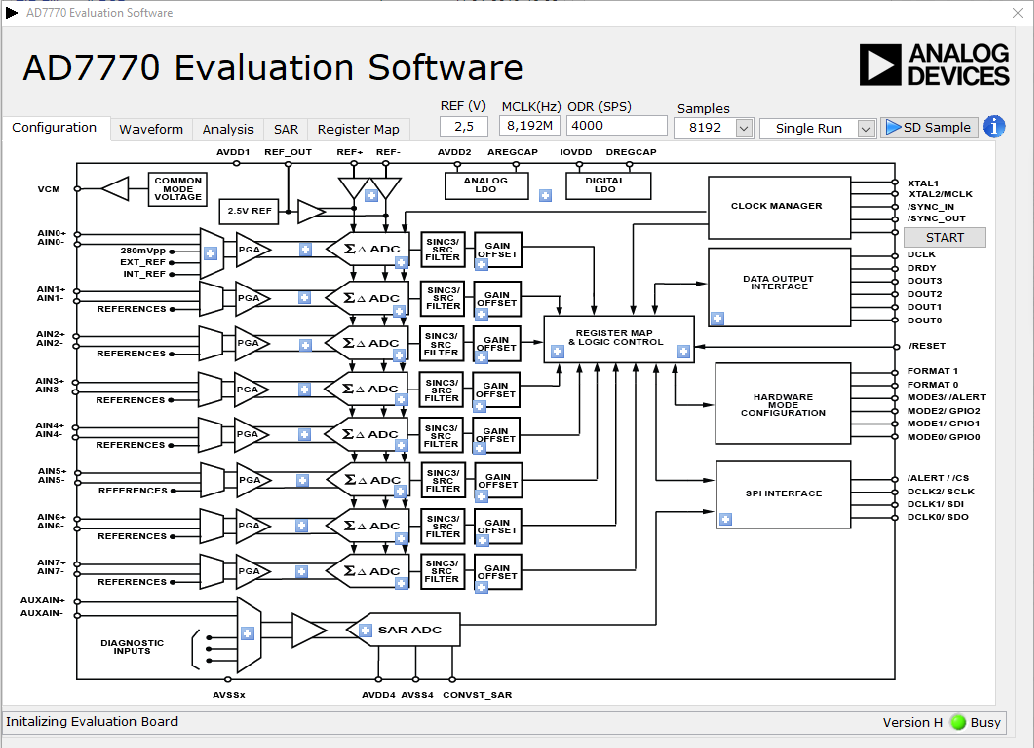Viewport: 1034px width, 748px height.
Task: Click the plus icon on the AIN0 input mux
Action: pyautogui.click(x=210, y=253)
